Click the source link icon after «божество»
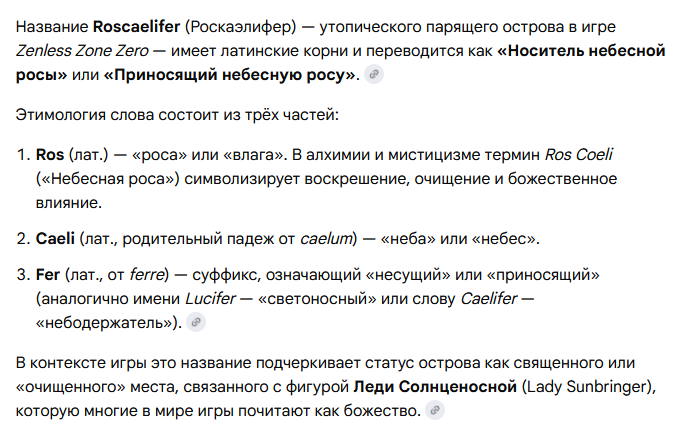 tap(435, 410)
